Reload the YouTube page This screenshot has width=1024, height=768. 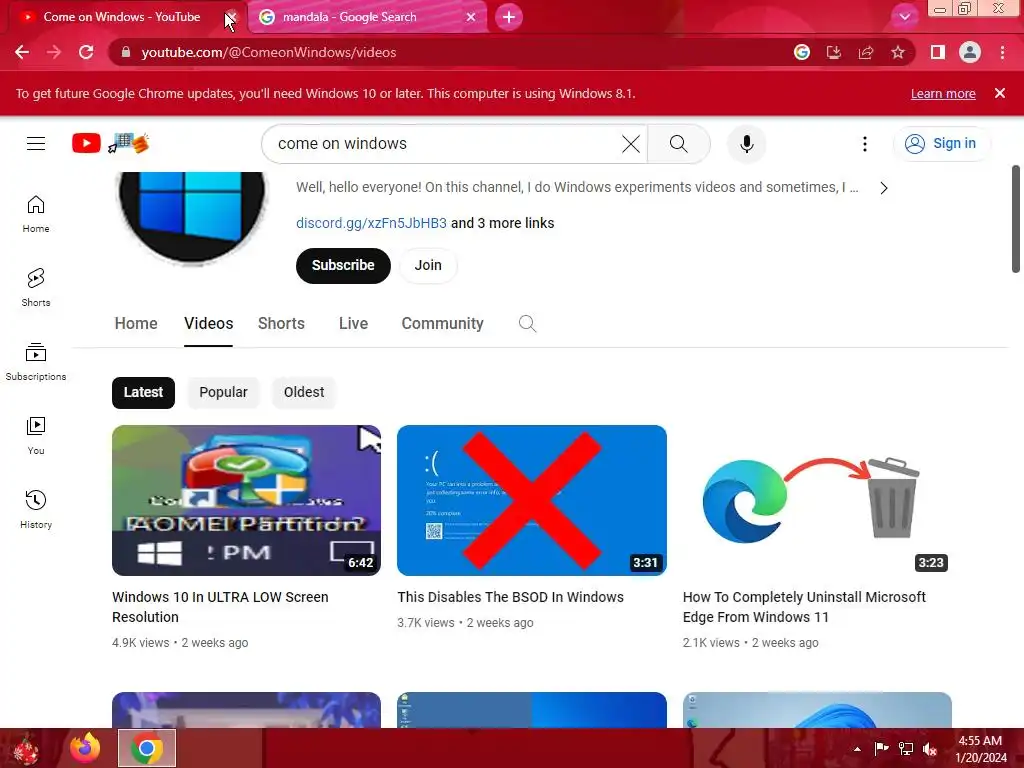point(86,52)
